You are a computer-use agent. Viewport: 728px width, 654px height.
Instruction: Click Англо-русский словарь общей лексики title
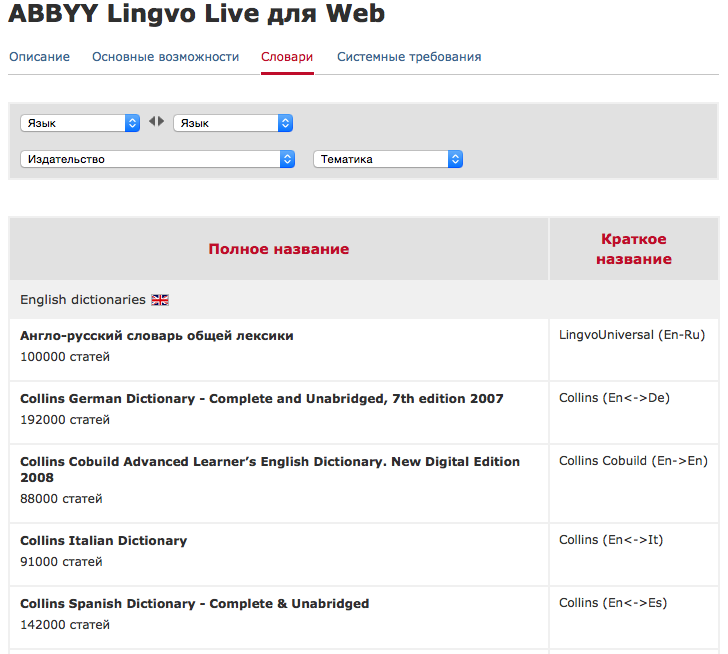(157, 336)
